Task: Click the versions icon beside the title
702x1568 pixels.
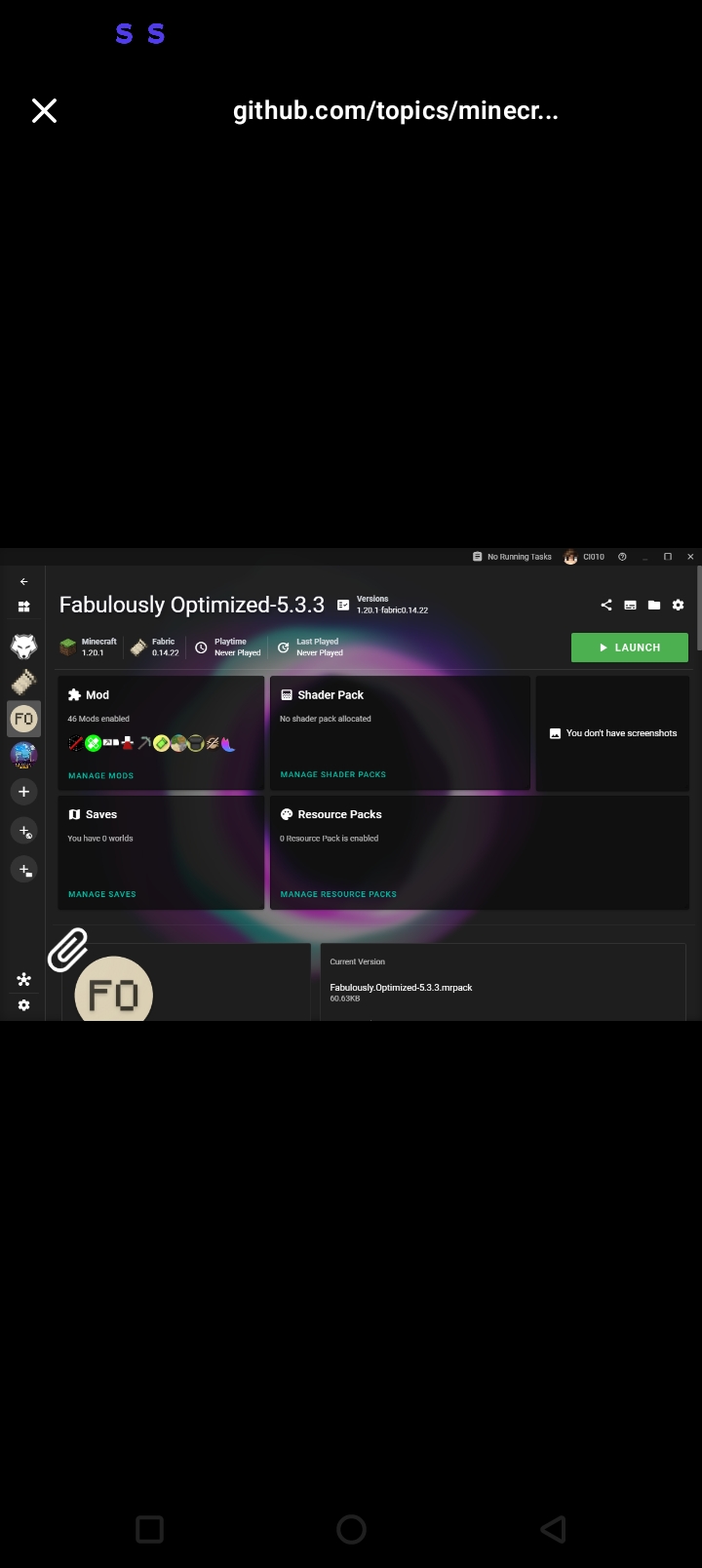Action: (x=343, y=605)
